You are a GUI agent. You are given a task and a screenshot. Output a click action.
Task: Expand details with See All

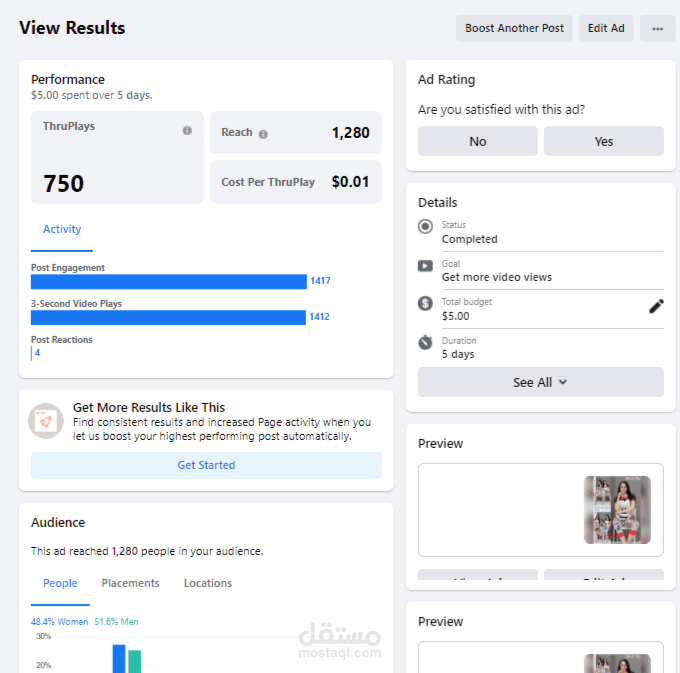540,382
